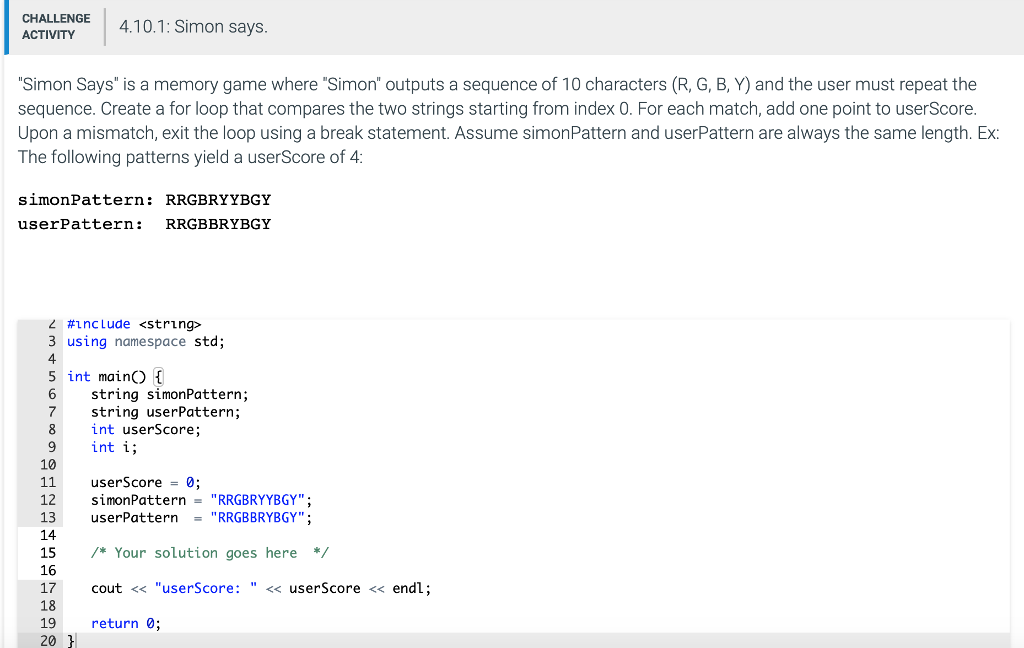Select the activity title 4.10.1: Simon says
The height and width of the screenshot is (648, 1024).
pos(192,27)
